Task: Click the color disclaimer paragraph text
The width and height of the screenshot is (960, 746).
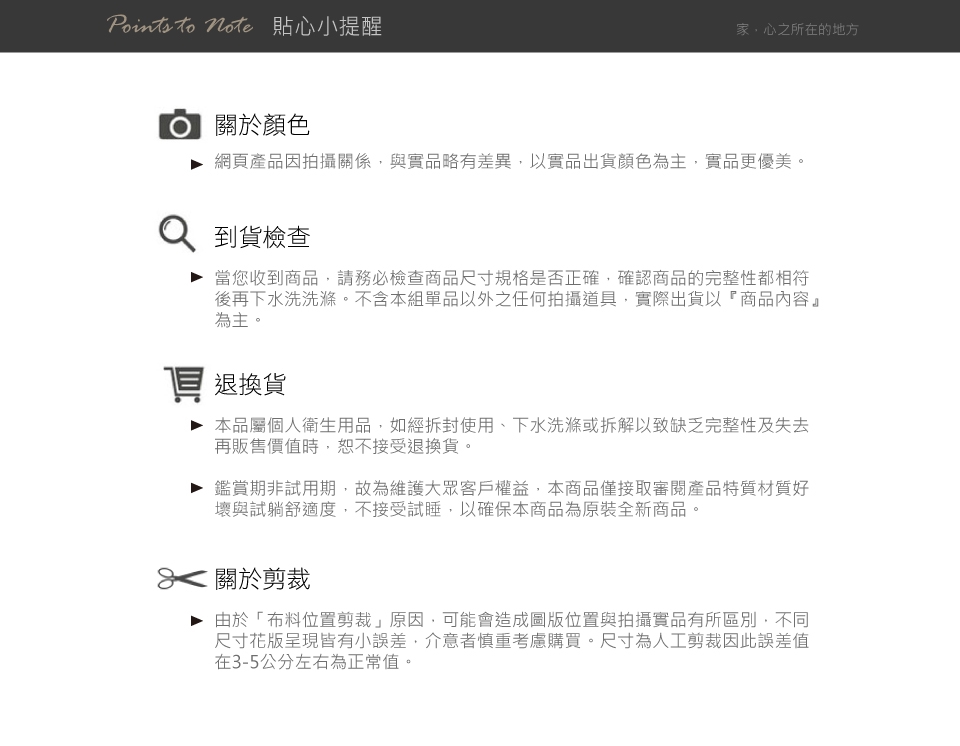Action: coord(511,161)
